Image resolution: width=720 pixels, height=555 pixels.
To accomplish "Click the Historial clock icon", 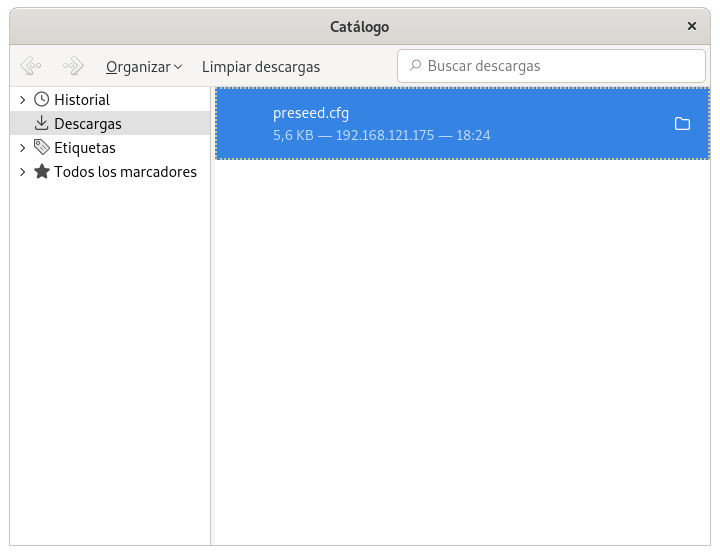I will 41,100.
